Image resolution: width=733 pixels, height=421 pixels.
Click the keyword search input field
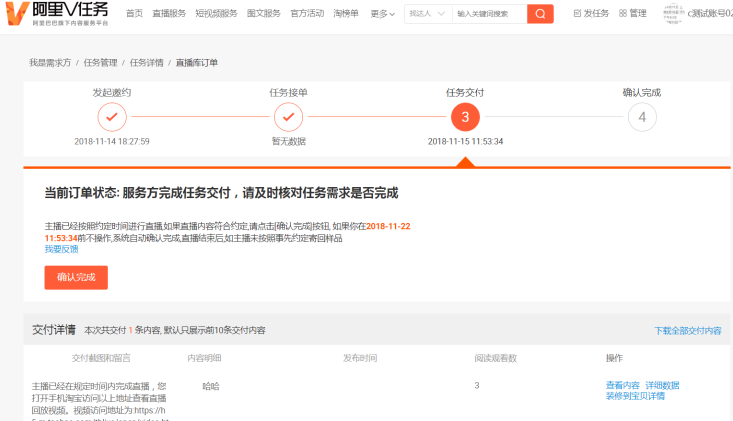489,14
